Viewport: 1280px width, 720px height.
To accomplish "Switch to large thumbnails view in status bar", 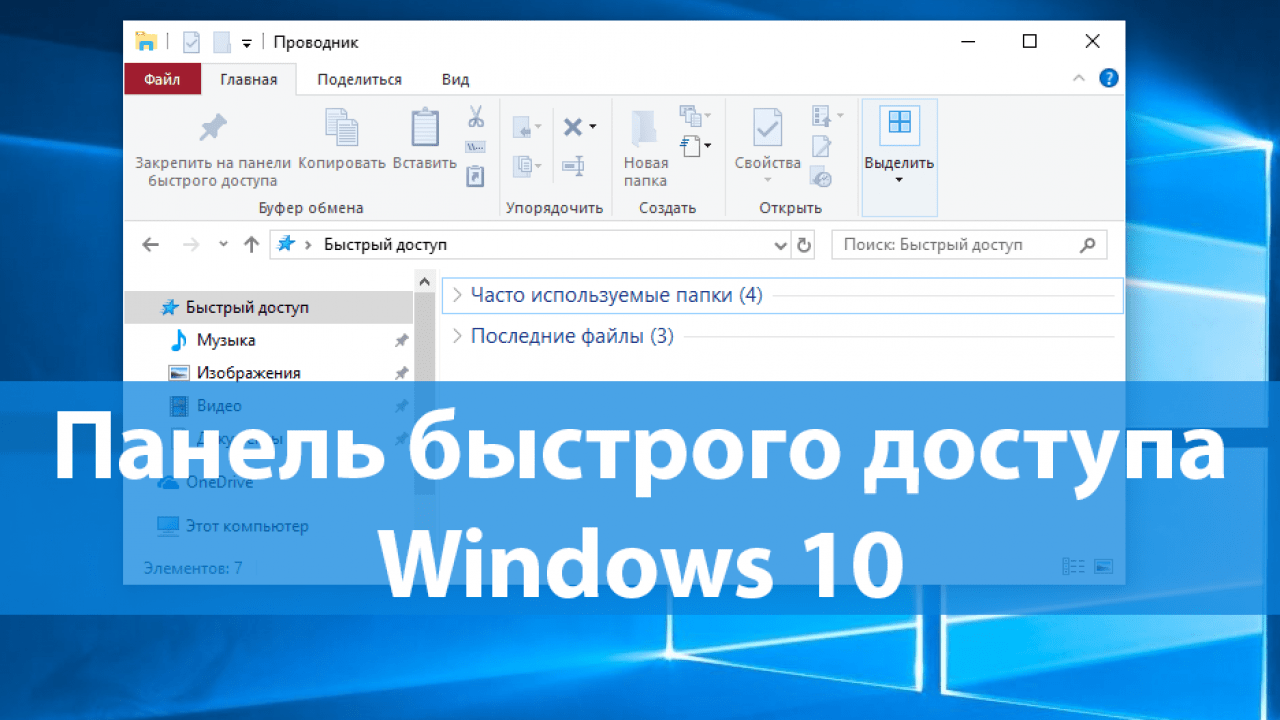I will pos(1103,566).
